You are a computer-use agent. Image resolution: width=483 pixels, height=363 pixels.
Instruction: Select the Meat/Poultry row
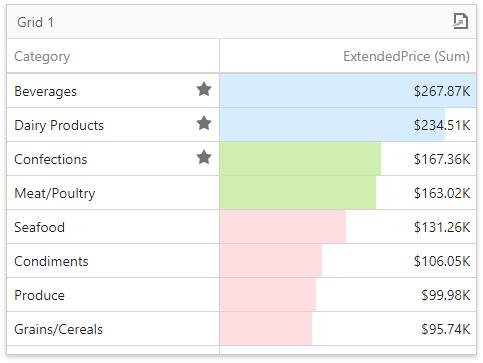coord(241,193)
